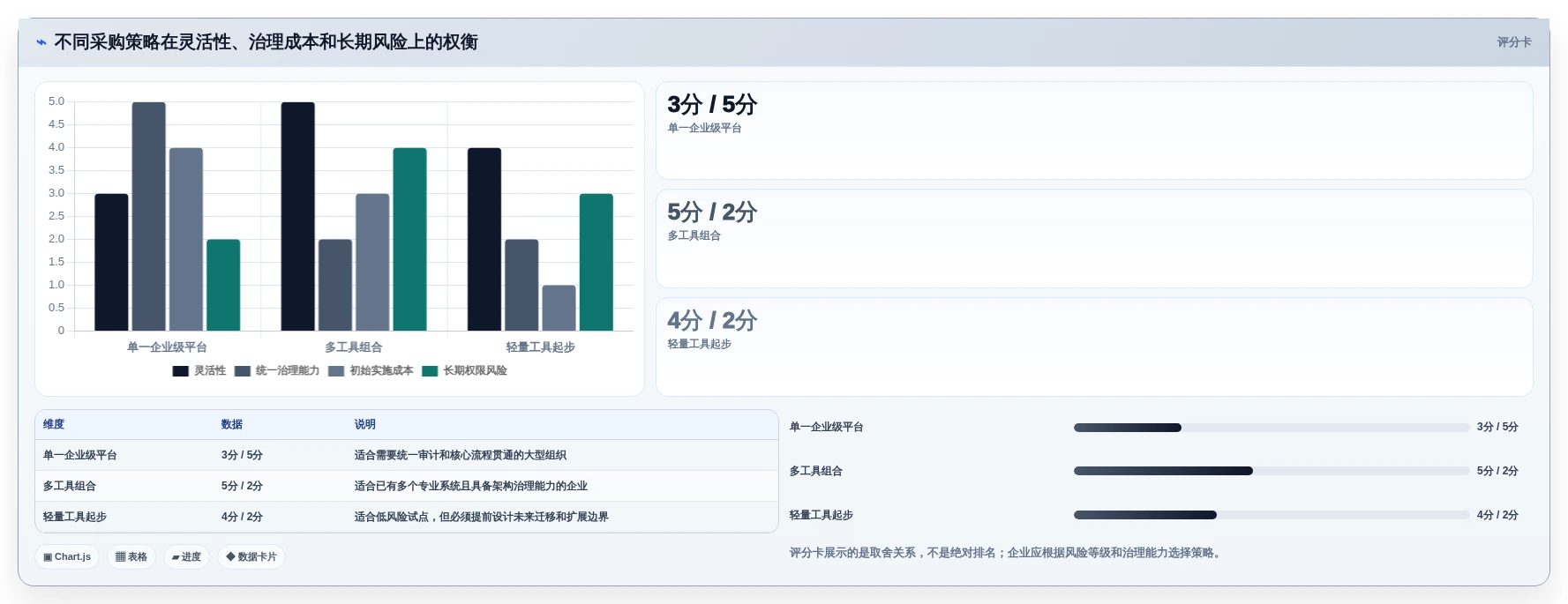This screenshot has width=1568, height=604.
Task: Click the 多工具组合 x-axis label
Action: pyautogui.click(x=354, y=347)
